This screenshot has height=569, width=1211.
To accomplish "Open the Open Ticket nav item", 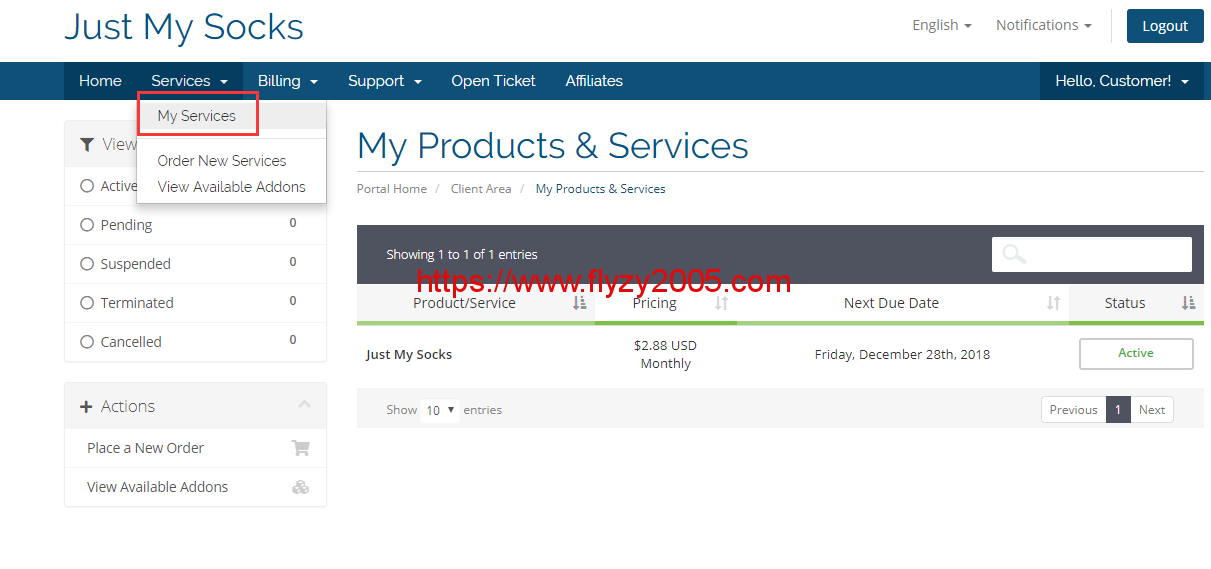I will (493, 81).
